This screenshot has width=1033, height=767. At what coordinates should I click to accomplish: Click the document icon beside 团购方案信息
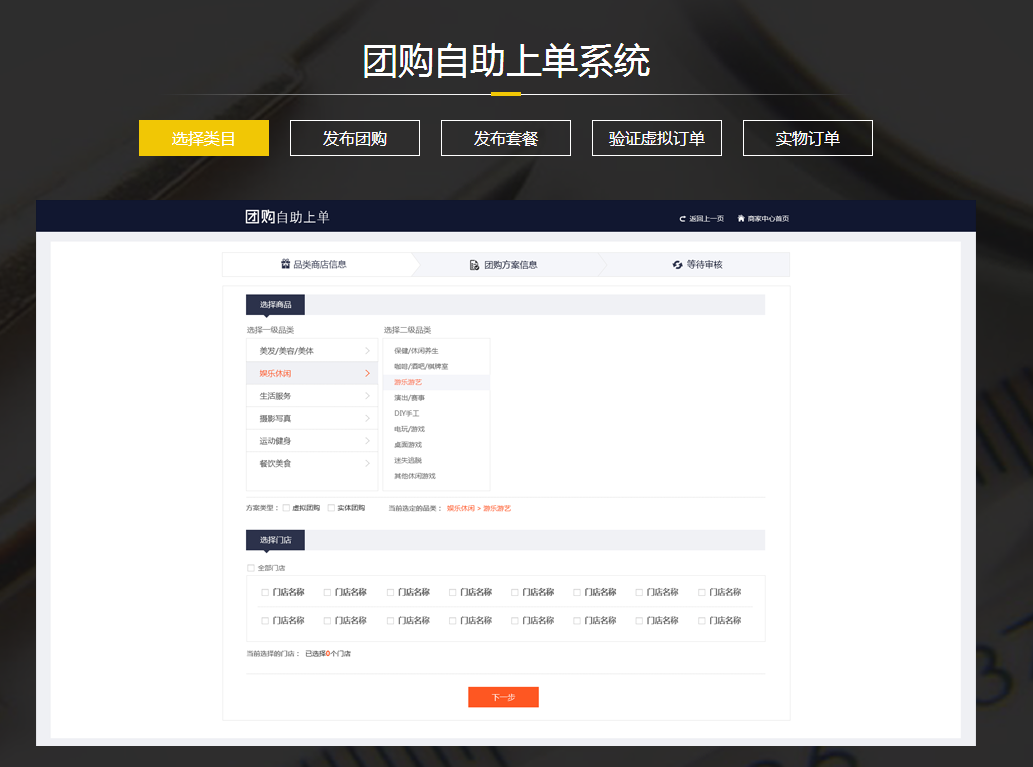coord(474,265)
